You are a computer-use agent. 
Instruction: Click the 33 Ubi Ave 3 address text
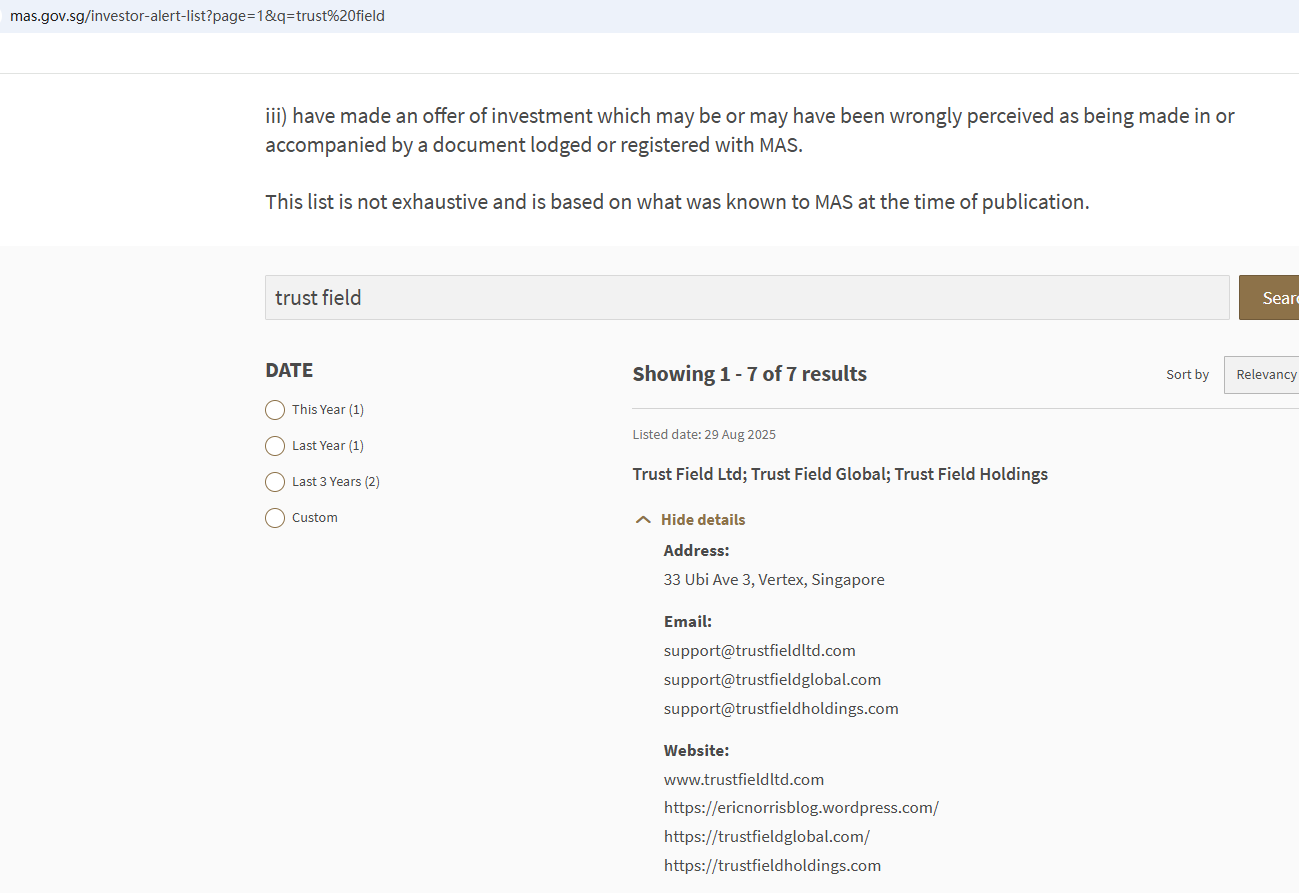click(773, 580)
